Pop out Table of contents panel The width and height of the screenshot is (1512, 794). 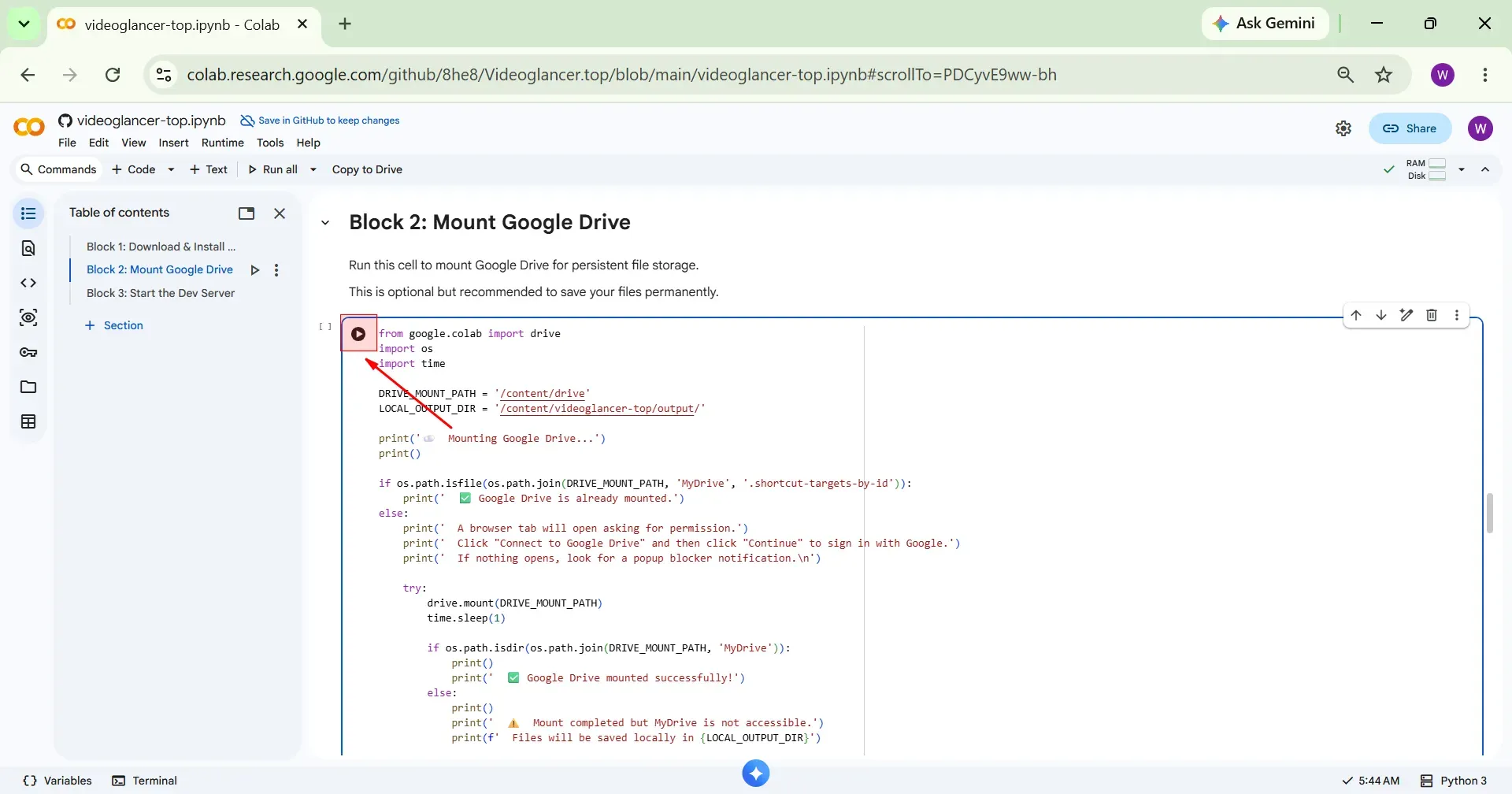(x=246, y=213)
